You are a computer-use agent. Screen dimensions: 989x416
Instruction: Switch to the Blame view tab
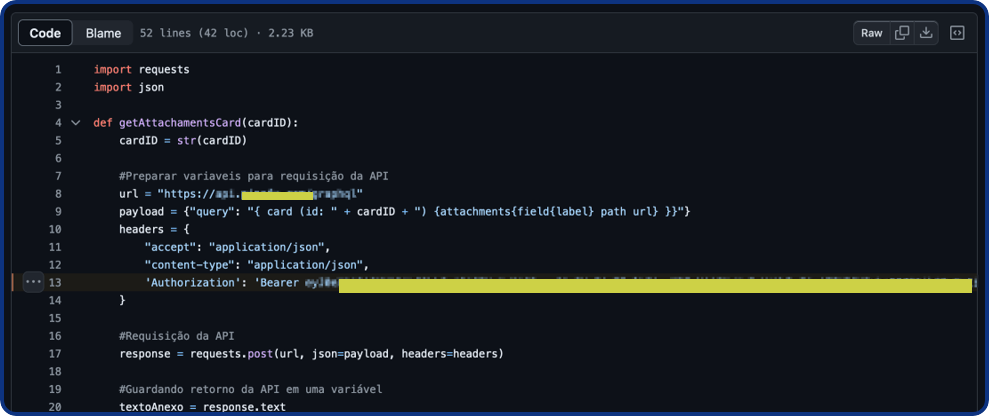pos(103,33)
